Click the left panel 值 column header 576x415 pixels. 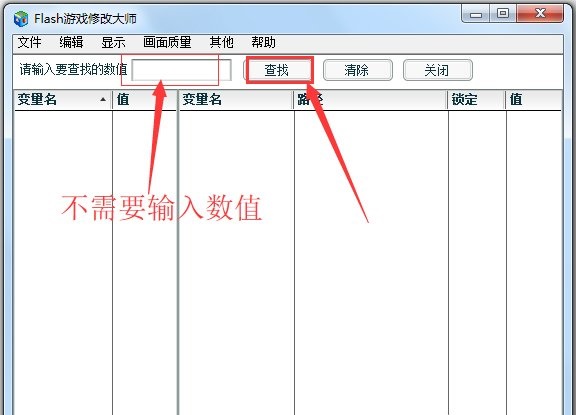coord(144,100)
